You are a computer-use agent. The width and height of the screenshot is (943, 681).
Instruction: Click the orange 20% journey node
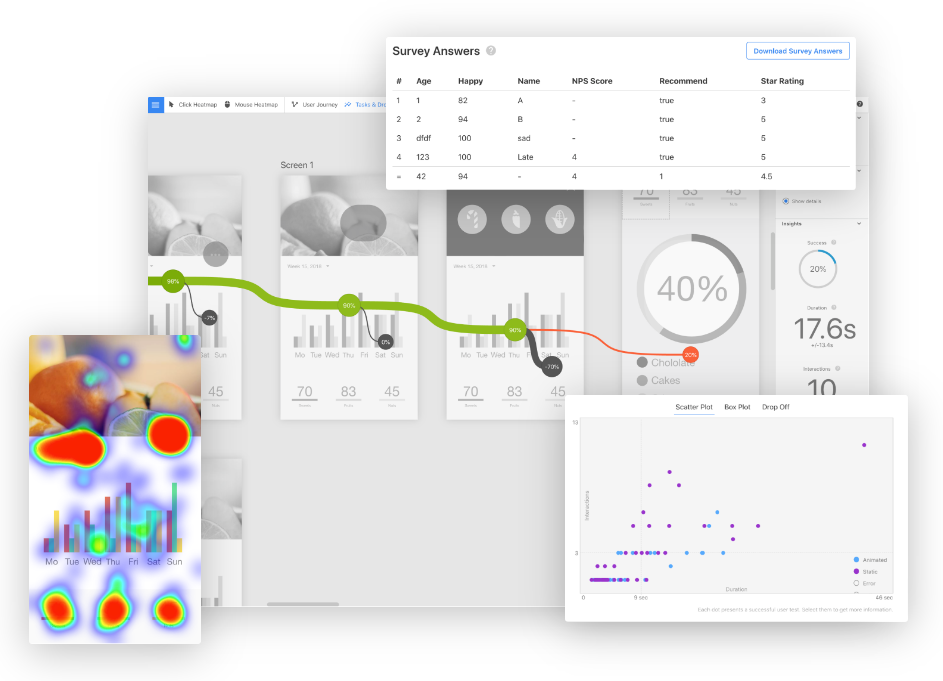click(x=690, y=355)
